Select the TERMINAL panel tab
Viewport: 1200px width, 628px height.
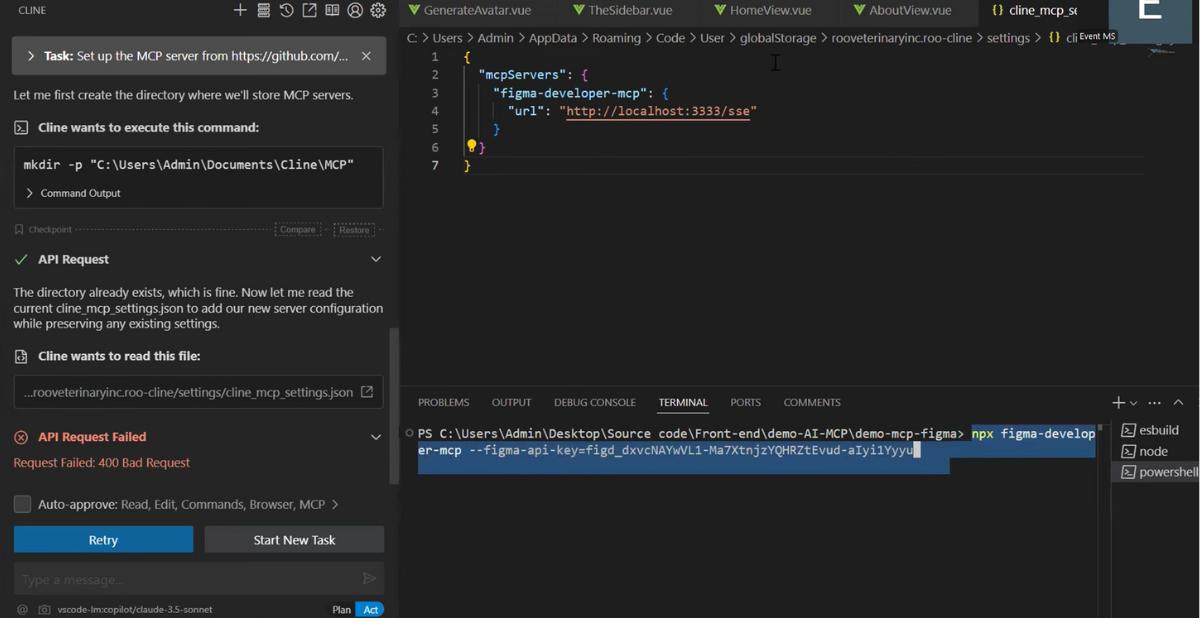tap(683, 402)
